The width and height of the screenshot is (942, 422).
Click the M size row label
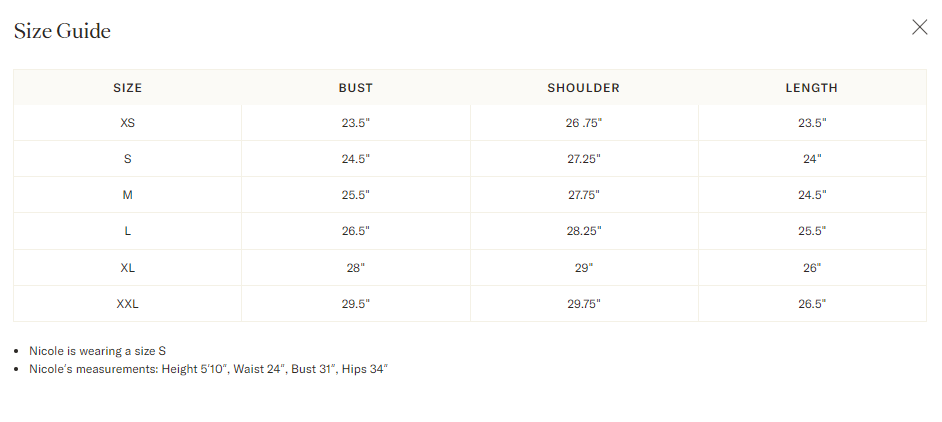[x=127, y=195]
